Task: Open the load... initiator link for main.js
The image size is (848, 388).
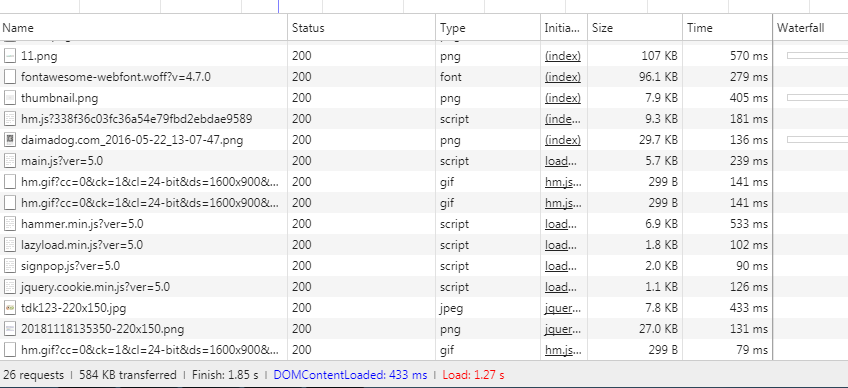Action: pos(561,161)
